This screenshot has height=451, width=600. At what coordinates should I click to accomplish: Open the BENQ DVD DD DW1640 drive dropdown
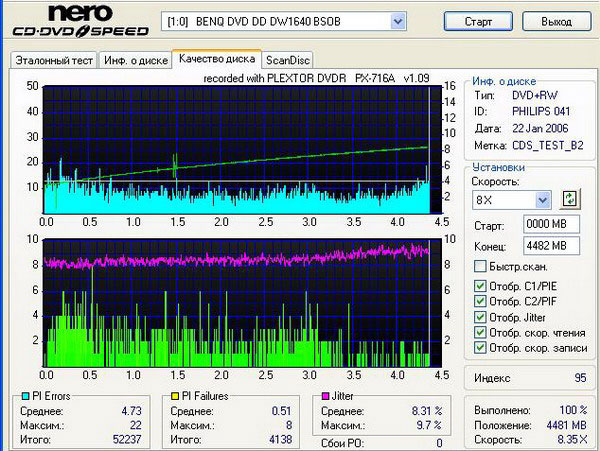[398, 21]
